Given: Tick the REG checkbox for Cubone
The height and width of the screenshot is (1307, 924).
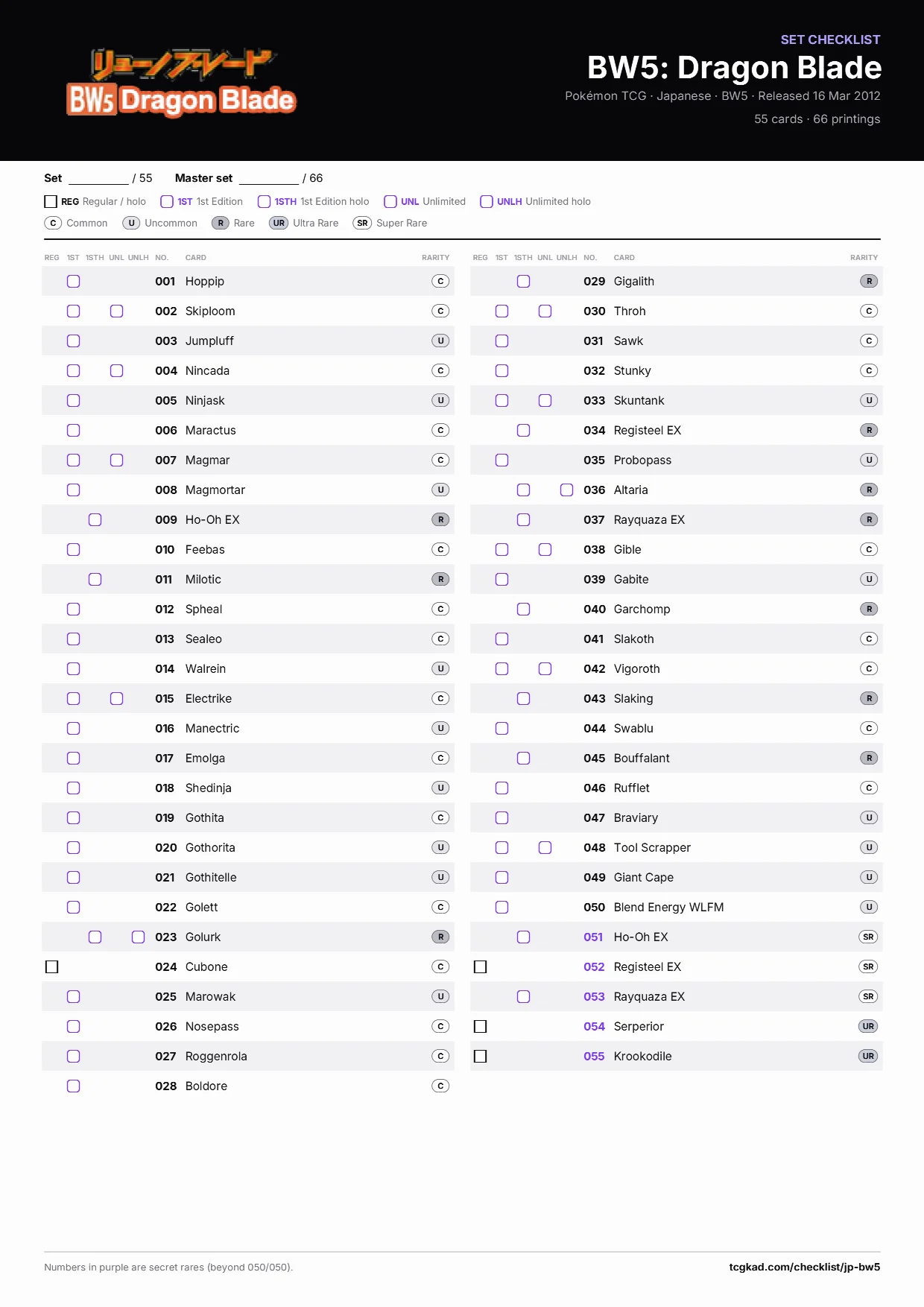Looking at the screenshot, I should click(51, 966).
